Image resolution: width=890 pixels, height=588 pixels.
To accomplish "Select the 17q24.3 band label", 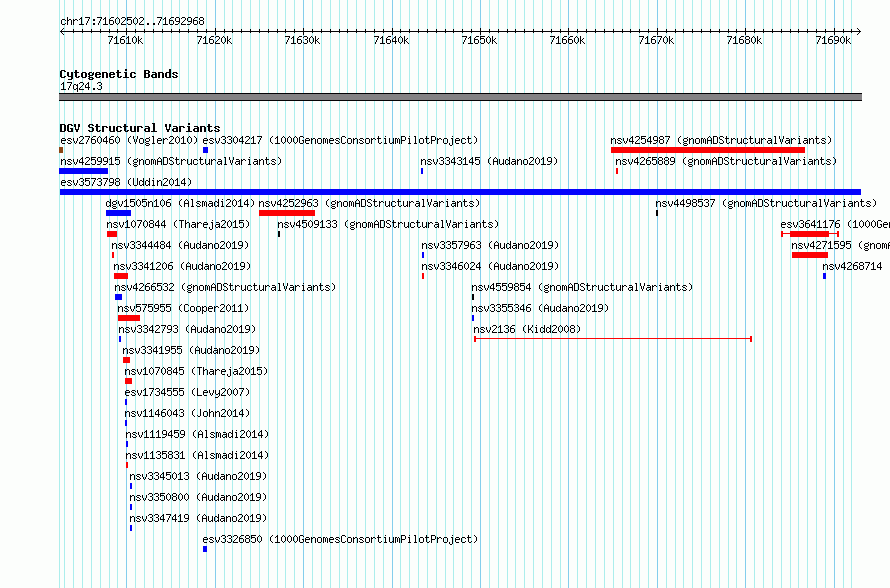I will [x=81, y=87].
